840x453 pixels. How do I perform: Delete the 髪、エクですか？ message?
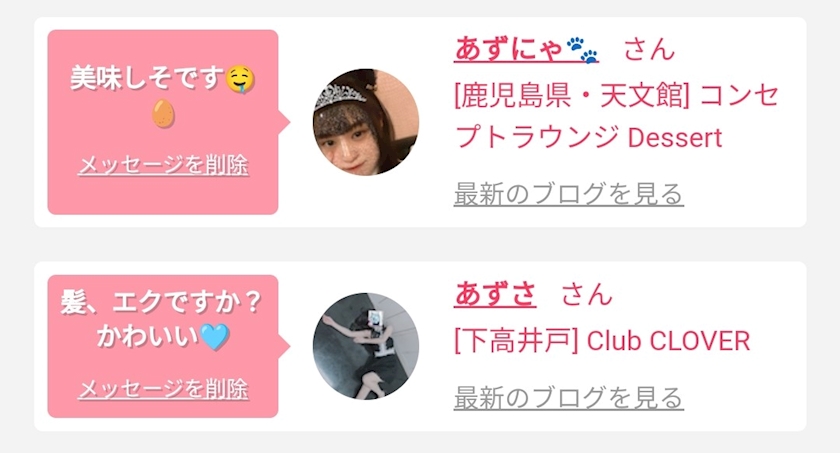[163, 389]
